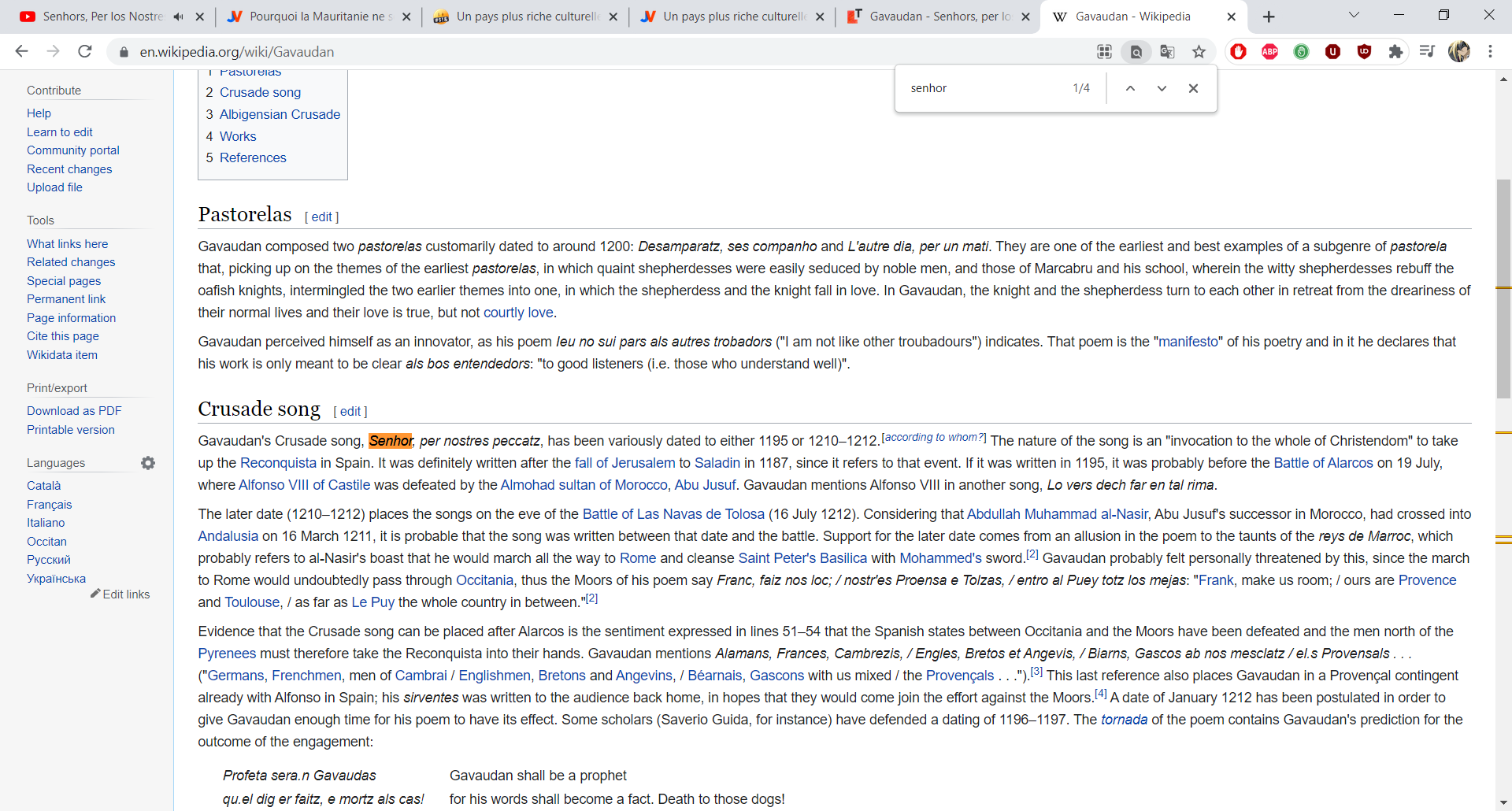
Task: Jump to the next find match
Action: pyautogui.click(x=1162, y=88)
